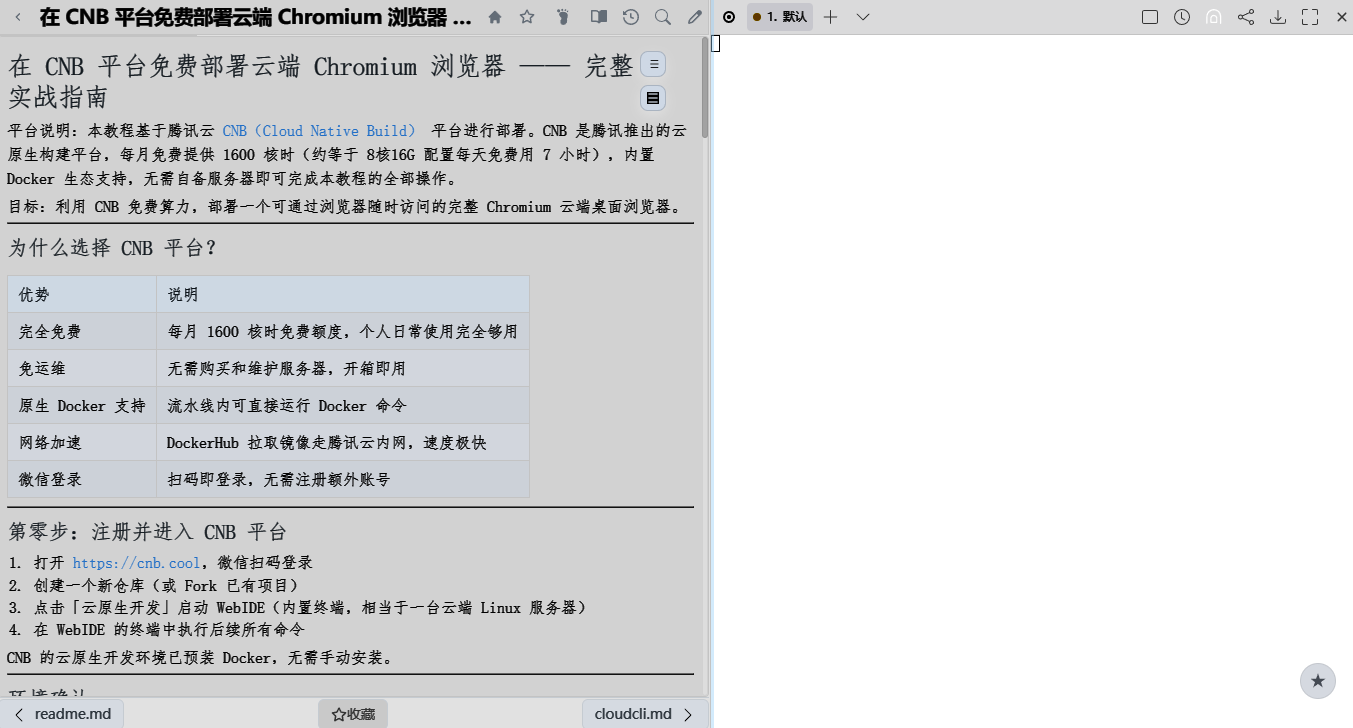This screenshot has height=728, width=1353.
Task: Share using the share icon
Action: (x=1246, y=17)
